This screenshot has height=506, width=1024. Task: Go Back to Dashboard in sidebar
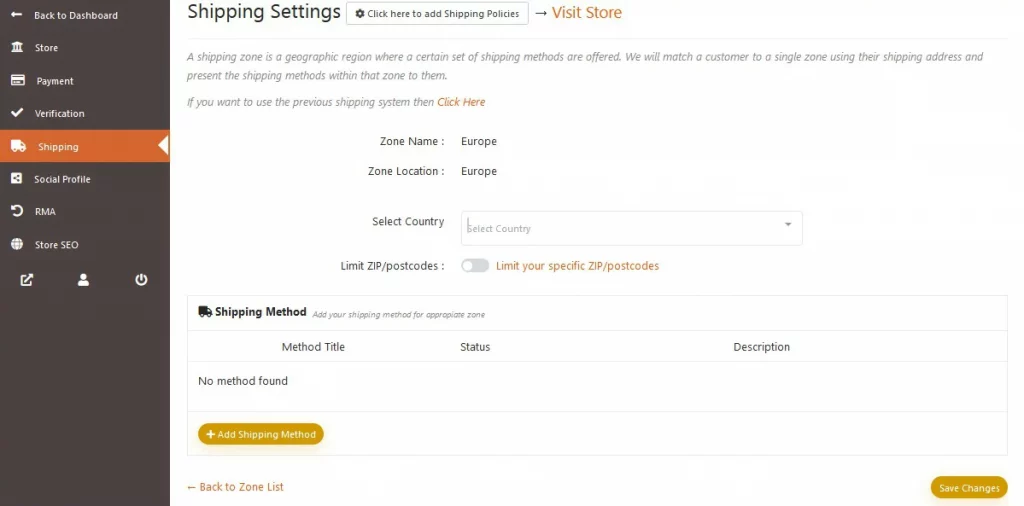pyautogui.click(x=76, y=15)
